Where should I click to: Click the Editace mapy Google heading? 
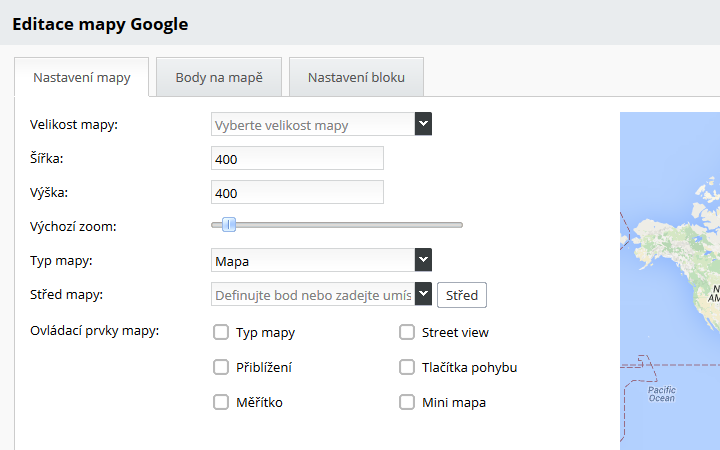point(100,24)
